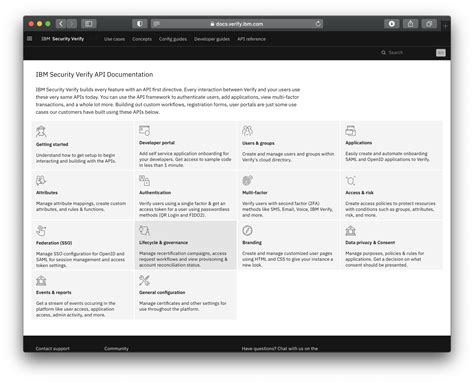Click the 'IBM Security Verify API Documentation' heading

point(94,74)
